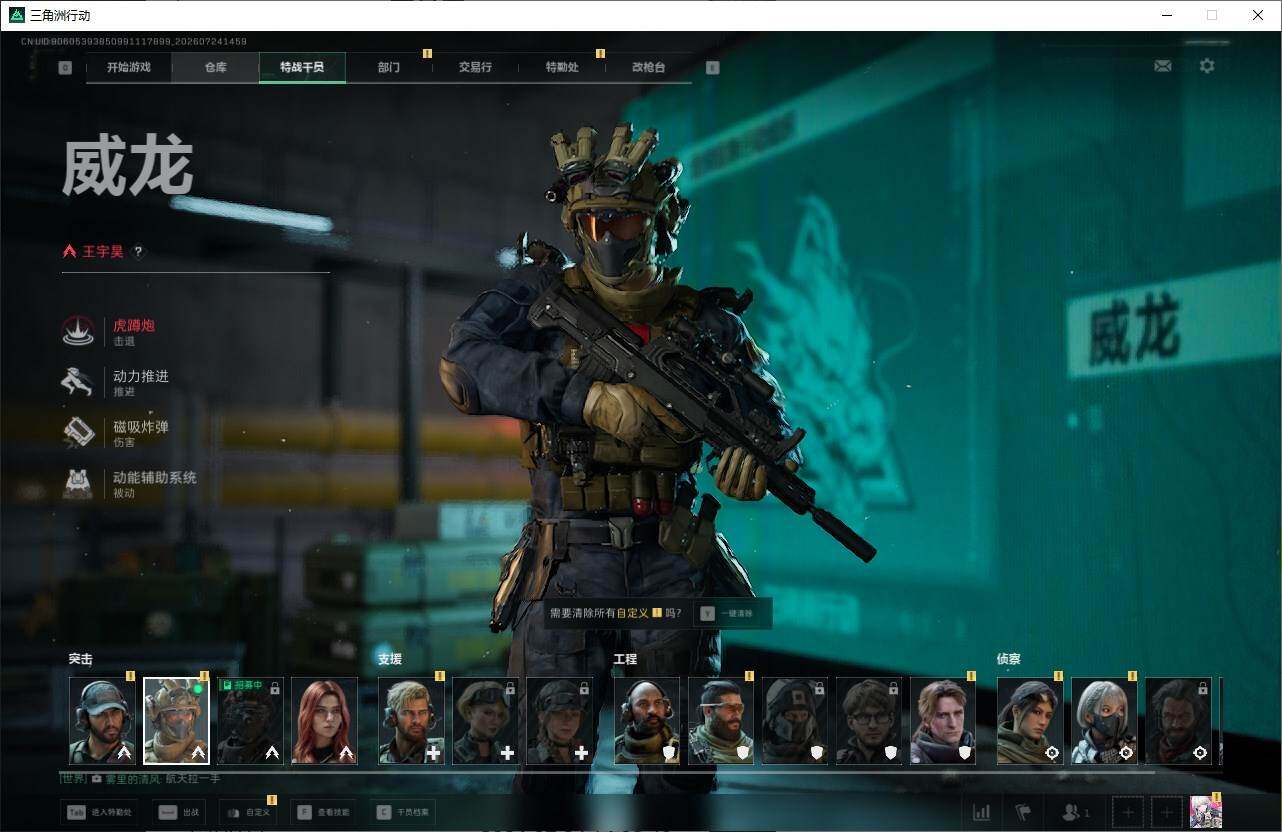
Task: Open the 干员档案 operator file button
Action: pyautogui.click(x=403, y=812)
